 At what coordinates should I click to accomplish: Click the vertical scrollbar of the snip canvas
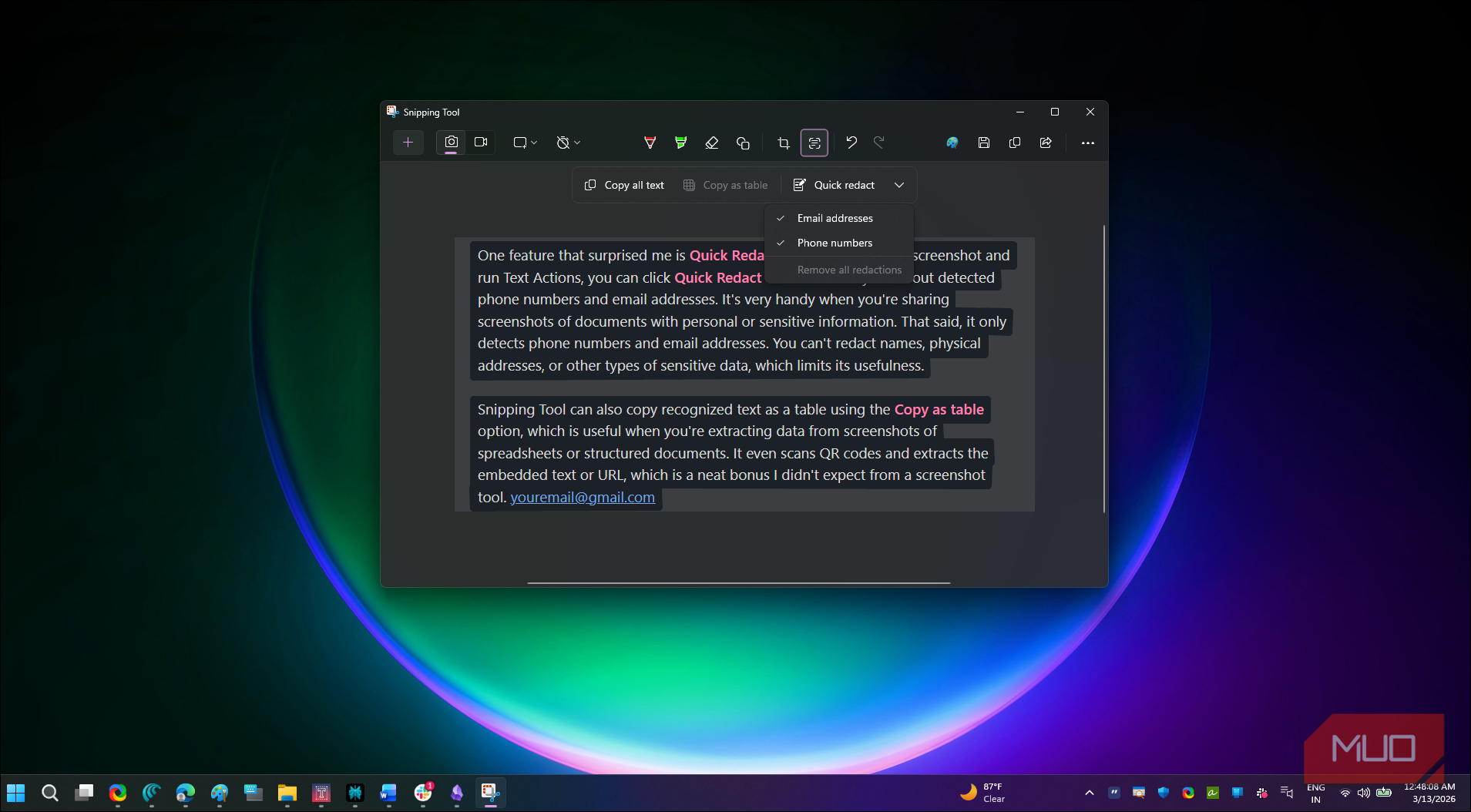(1103, 368)
